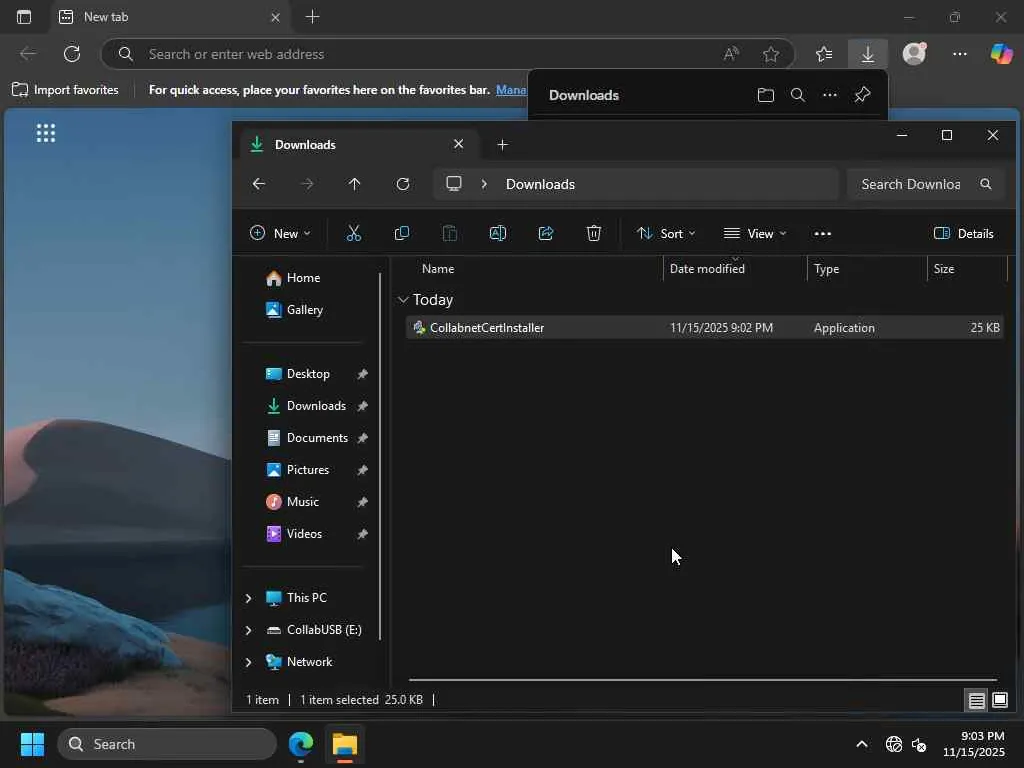Viewport: 1024px width, 768px height.
Task: Click the Refresh button in File Explorer
Action: tap(403, 184)
